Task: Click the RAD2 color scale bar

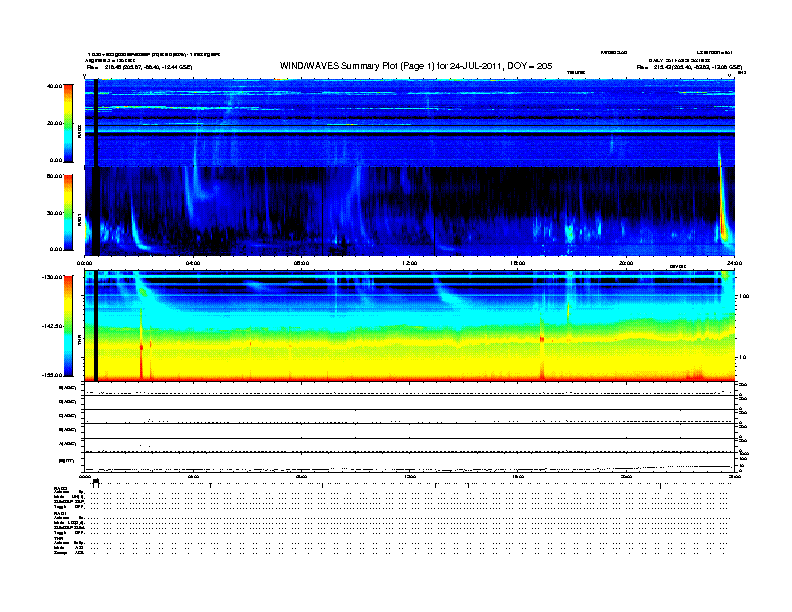Action: (68, 123)
